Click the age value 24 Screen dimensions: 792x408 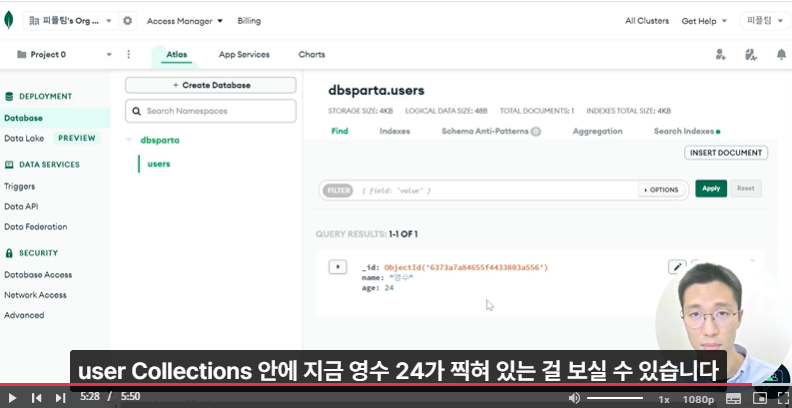click(x=389, y=288)
